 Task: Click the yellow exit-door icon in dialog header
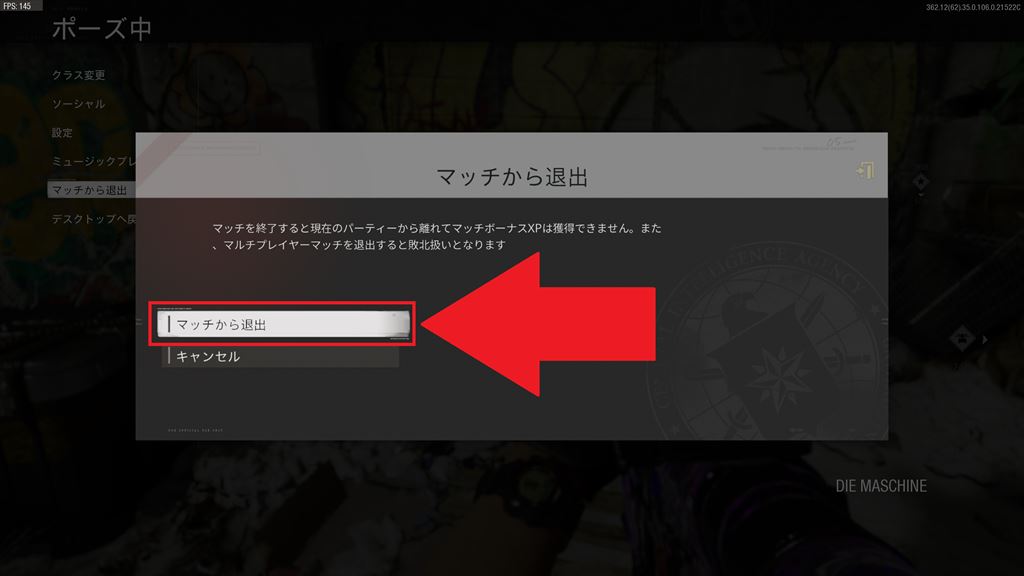point(865,171)
